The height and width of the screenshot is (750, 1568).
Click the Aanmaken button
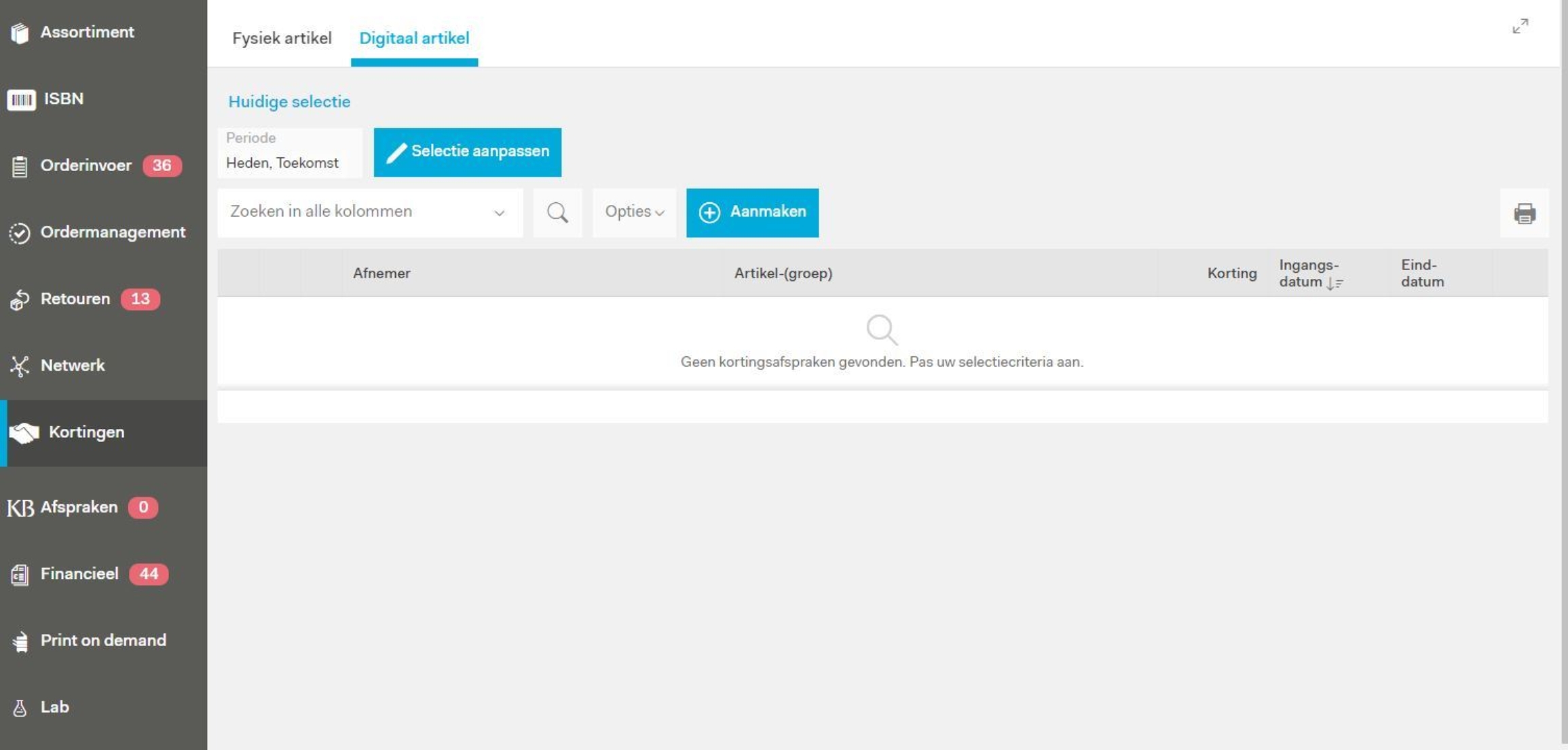[x=752, y=212]
